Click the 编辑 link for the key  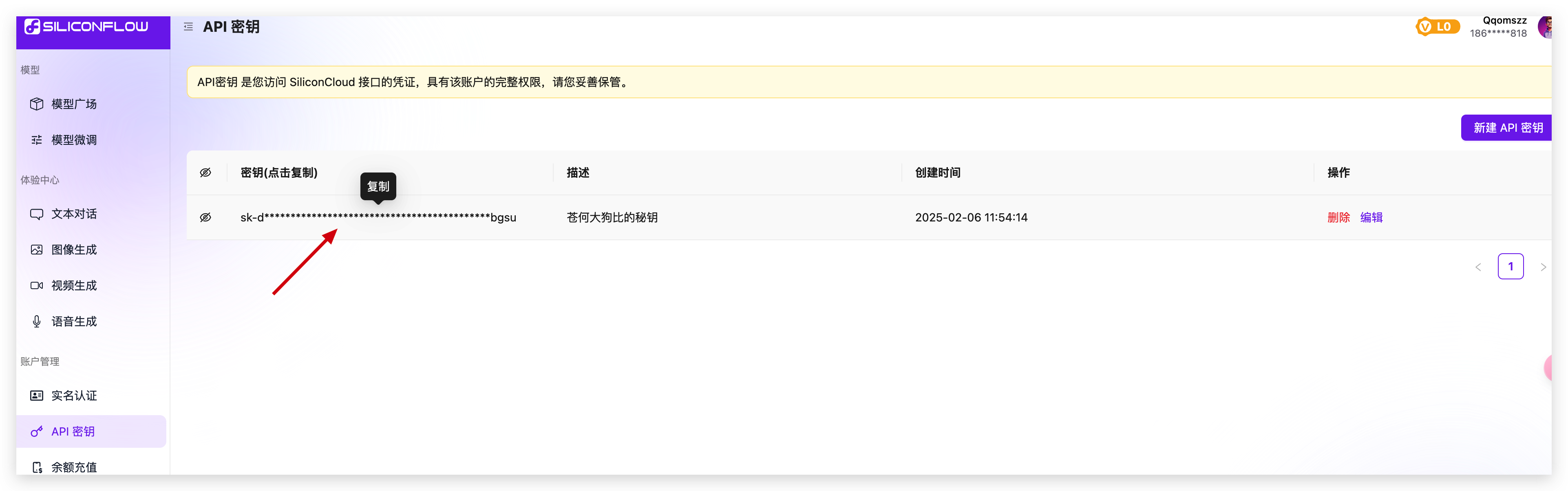(x=1371, y=217)
